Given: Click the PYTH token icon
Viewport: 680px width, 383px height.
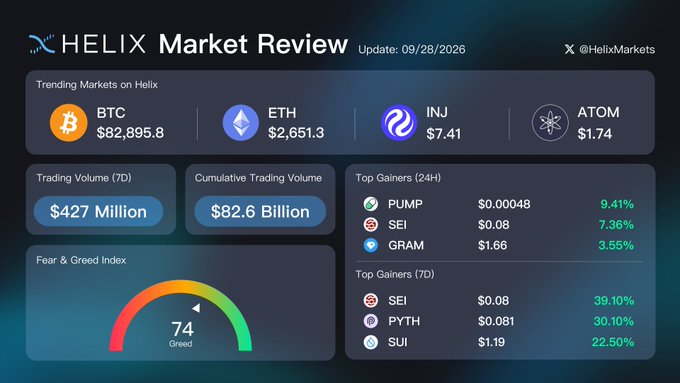Looking at the screenshot, I should point(371,321).
